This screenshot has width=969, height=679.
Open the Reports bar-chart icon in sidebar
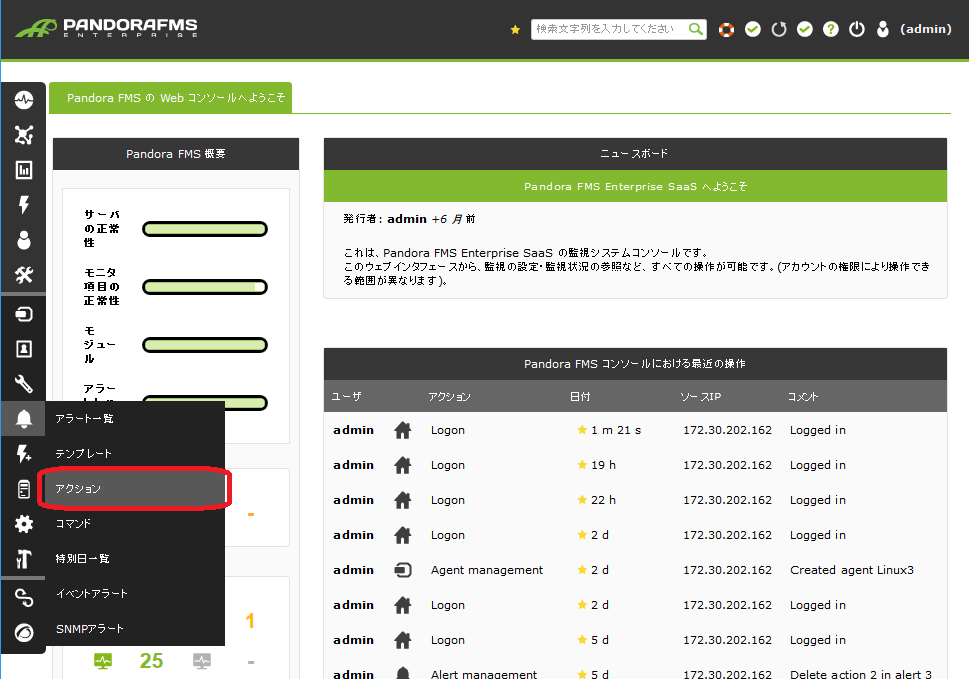(23, 170)
